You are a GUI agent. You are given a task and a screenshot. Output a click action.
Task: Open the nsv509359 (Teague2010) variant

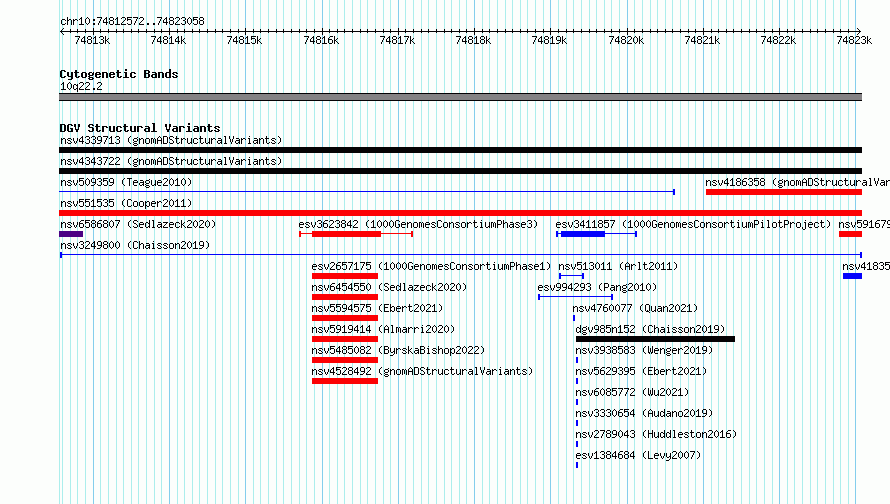coord(126,182)
